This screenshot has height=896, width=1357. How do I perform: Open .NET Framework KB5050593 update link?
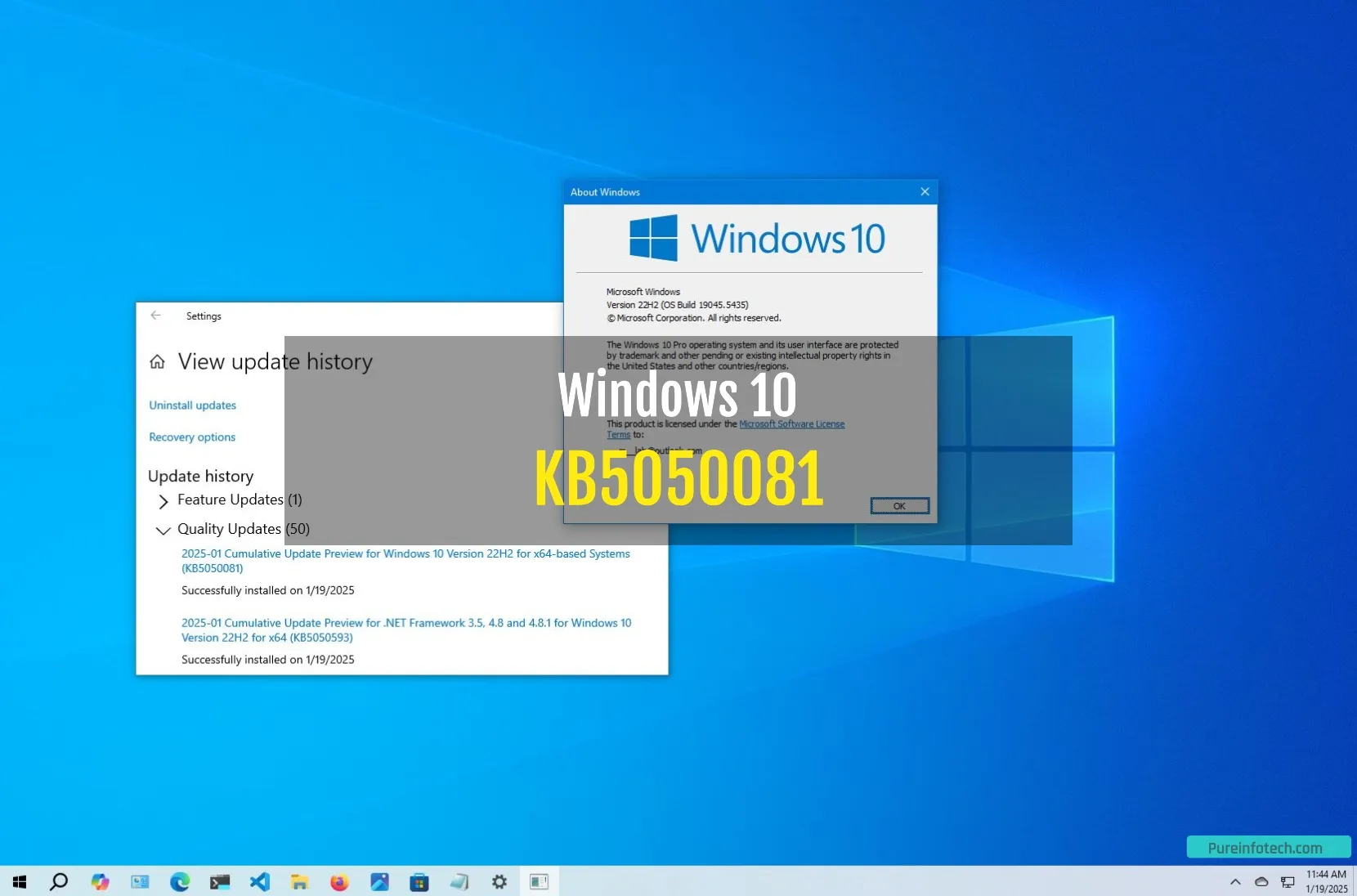click(x=406, y=630)
